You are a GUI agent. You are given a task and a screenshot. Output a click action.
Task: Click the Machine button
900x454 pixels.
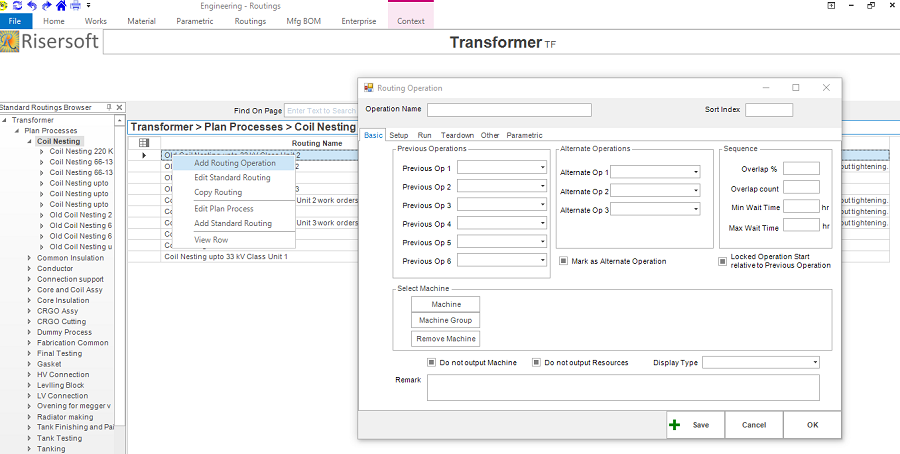pyautogui.click(x=445, y=304)
